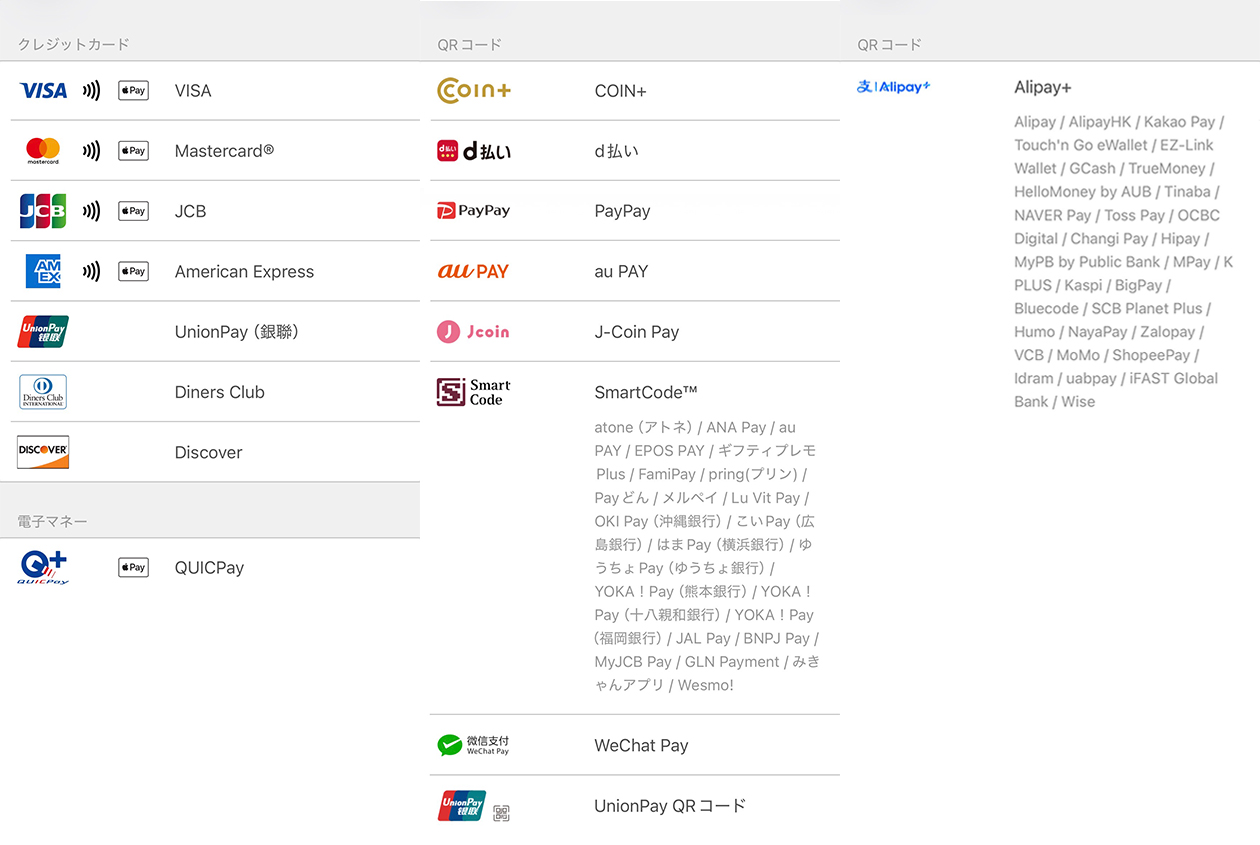Click the Mastercard® text label
The image size is (1260, 845).
[x=224, y=151]
